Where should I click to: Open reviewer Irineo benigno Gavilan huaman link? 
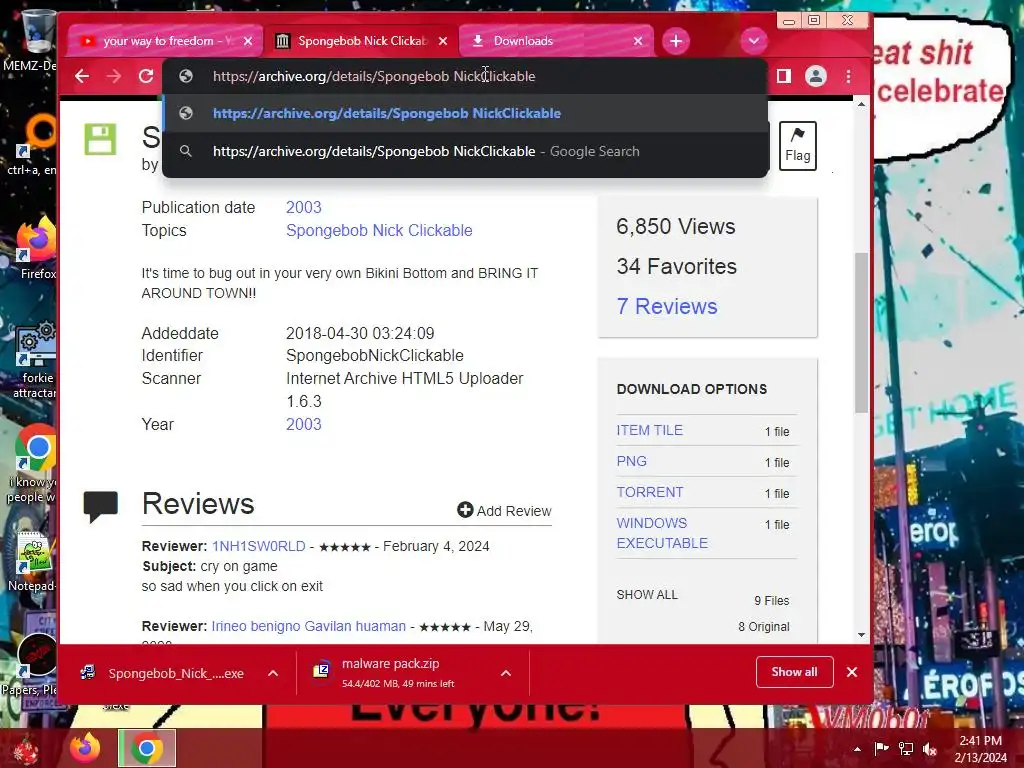pos(308,626)
